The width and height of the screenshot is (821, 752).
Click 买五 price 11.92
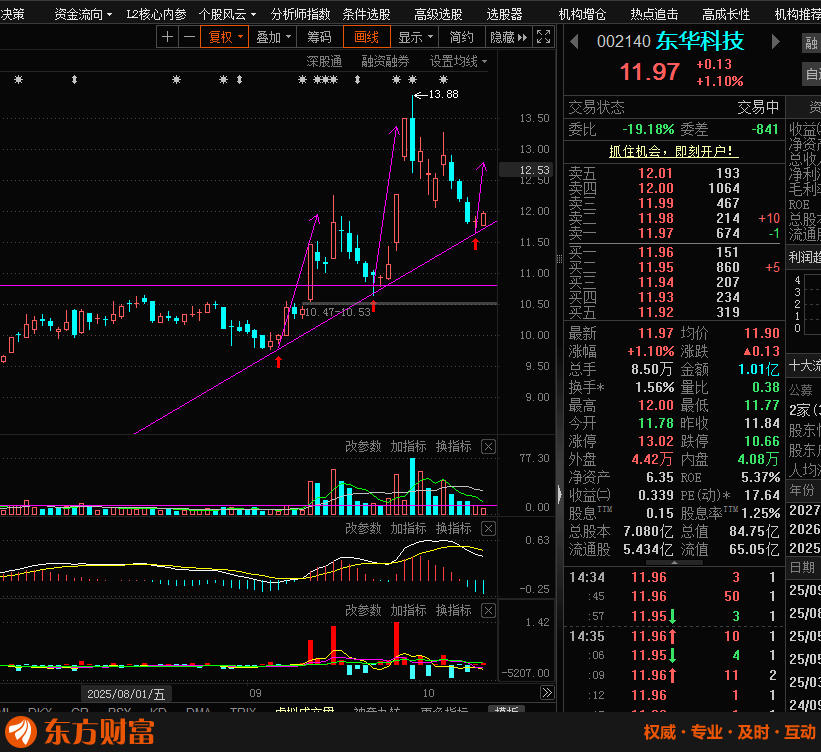point(656,313)
